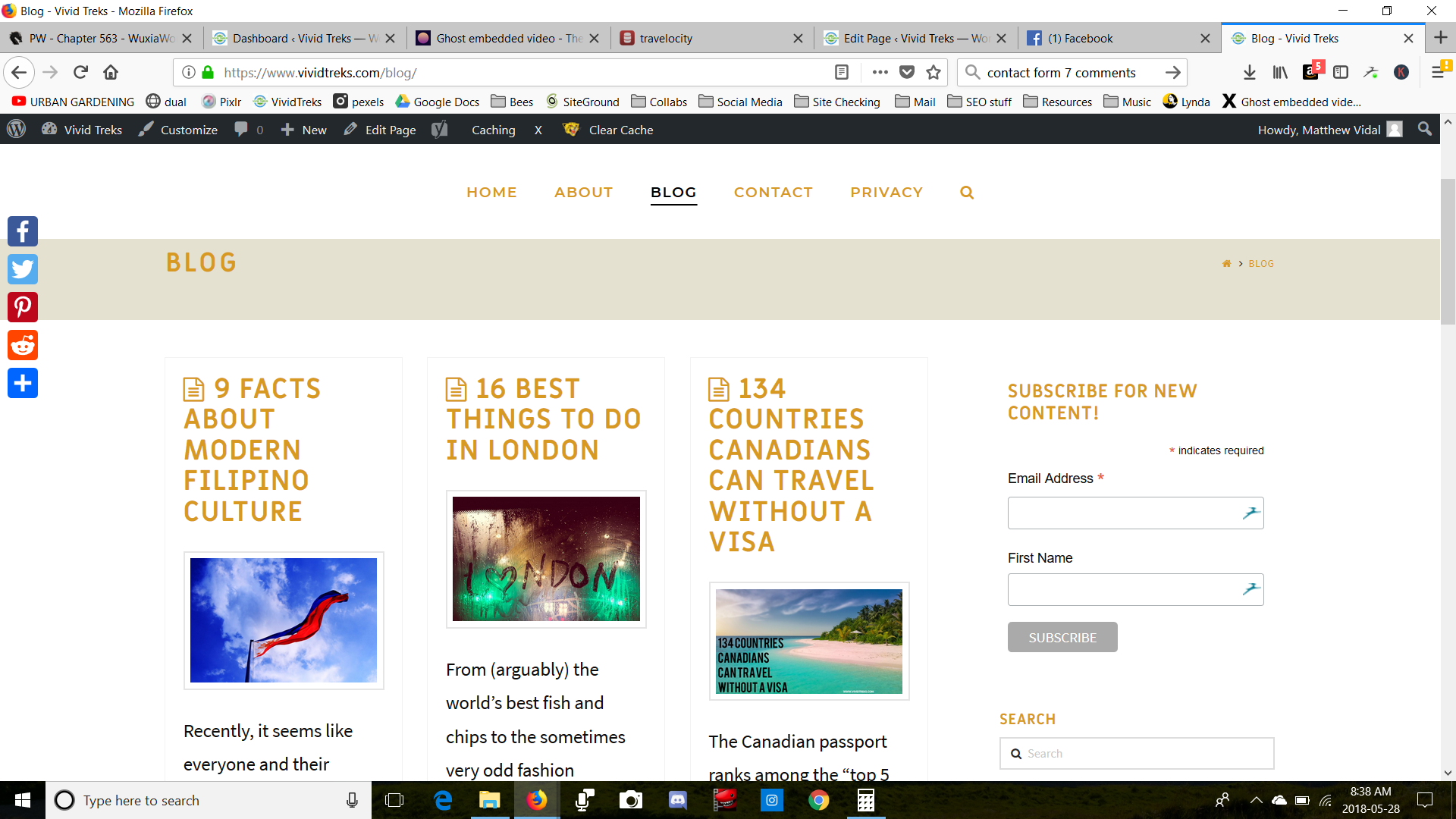The width and height of the screenshot is (1456, 819).
Task: Open Chrome from the Windows taskbar
Action: click(x=819, y=800)
